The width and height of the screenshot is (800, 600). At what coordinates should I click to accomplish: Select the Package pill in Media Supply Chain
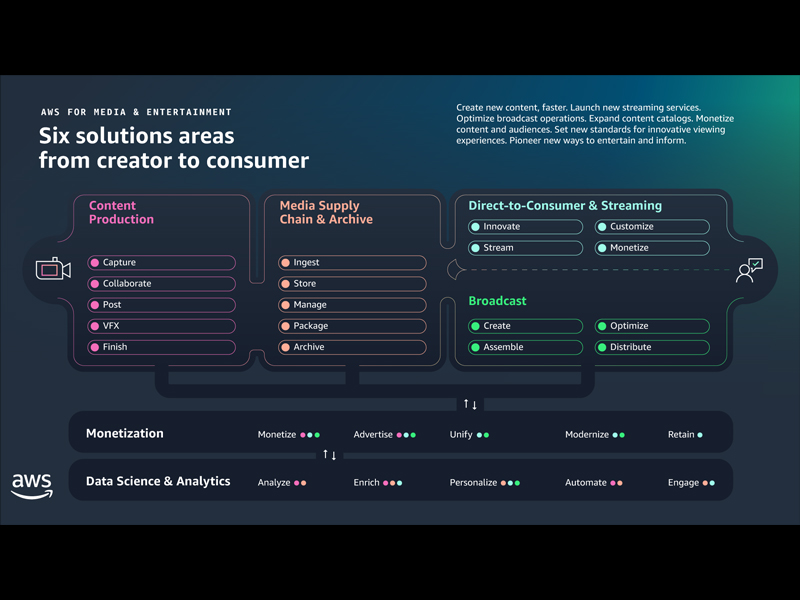click(x=352, y=326)
